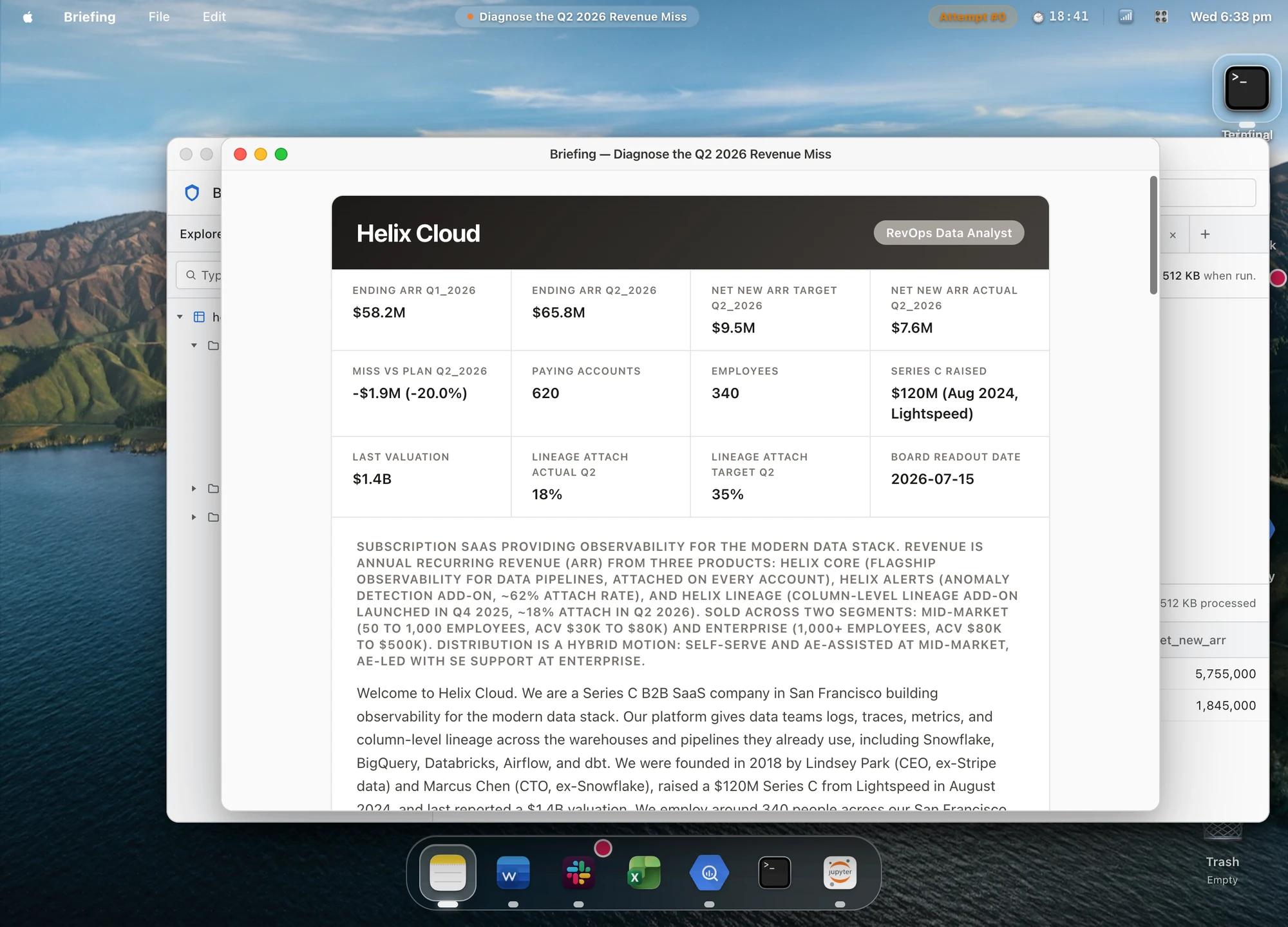Image resolution: width=1288 pixels, height=927 pixels.
Task: Click the $65.8M ending ARR value
Action: (558, 312)
